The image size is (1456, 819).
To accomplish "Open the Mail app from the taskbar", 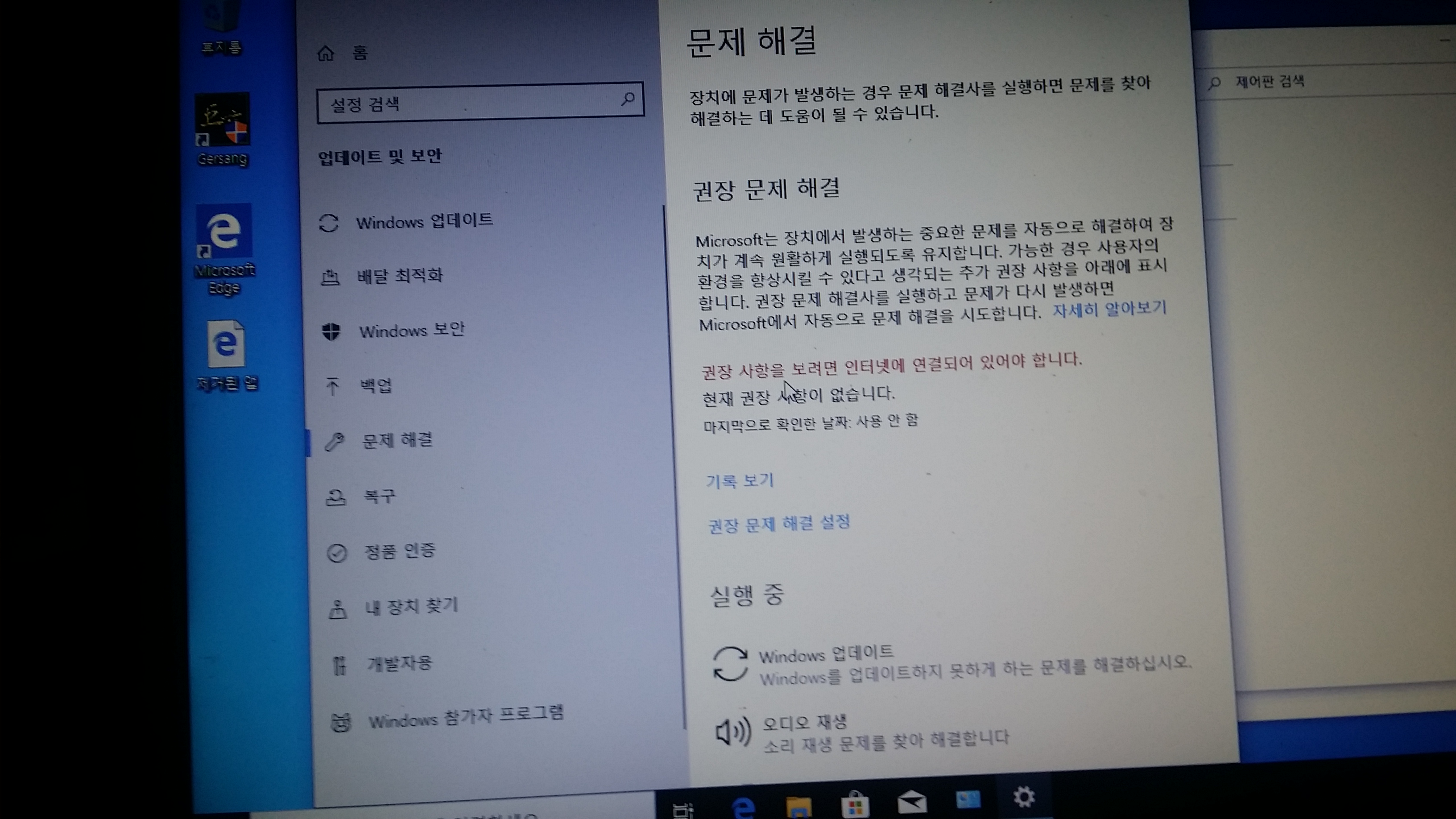I will (x=912, y=802).
